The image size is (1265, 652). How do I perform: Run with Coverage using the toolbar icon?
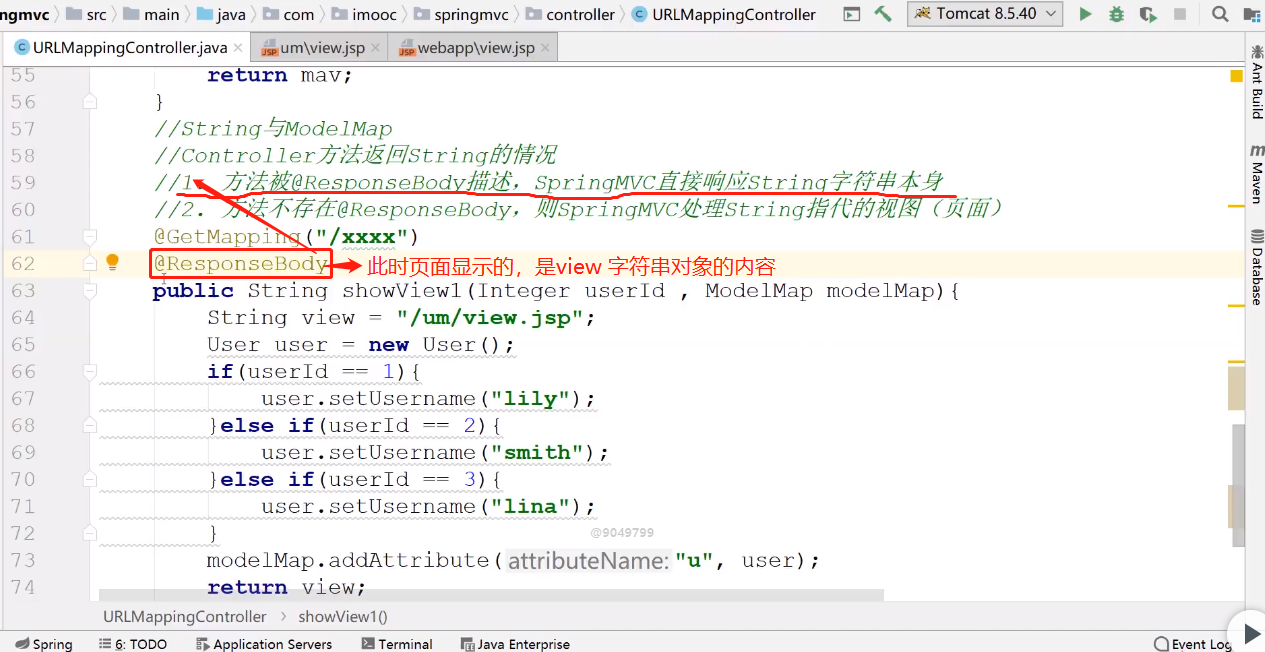point(1148,14)
